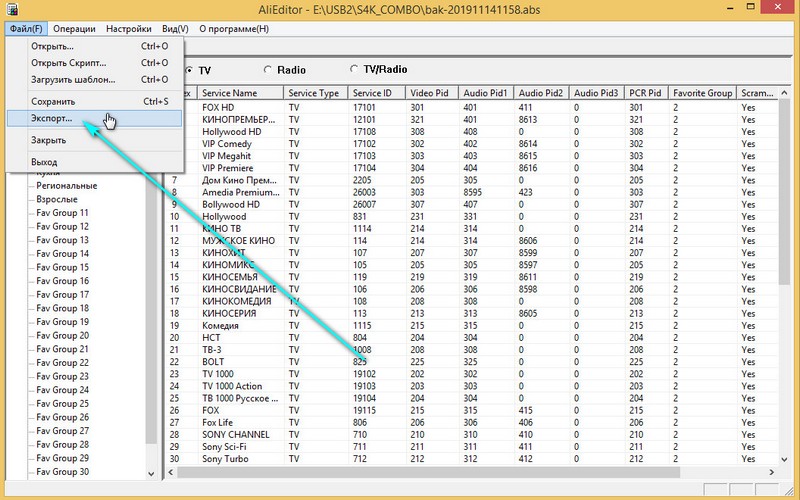Select the КИНОСЕРИЯ channel row
Viewport: 800px width, 500px height.
[x=472, y=313]
